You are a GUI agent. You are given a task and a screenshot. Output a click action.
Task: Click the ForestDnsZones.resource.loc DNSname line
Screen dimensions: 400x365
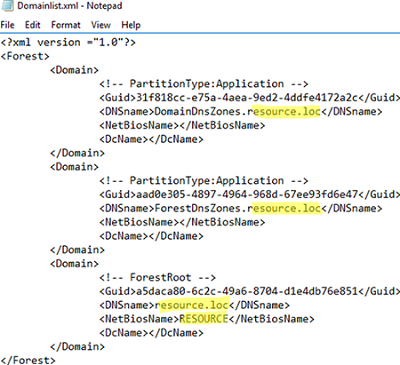point(241,208)
